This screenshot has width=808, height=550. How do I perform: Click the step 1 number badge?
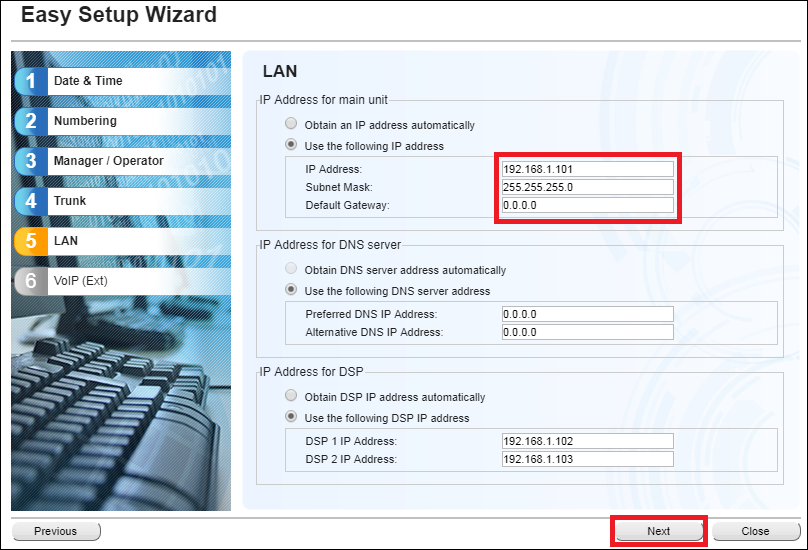[x=31, y=81]
